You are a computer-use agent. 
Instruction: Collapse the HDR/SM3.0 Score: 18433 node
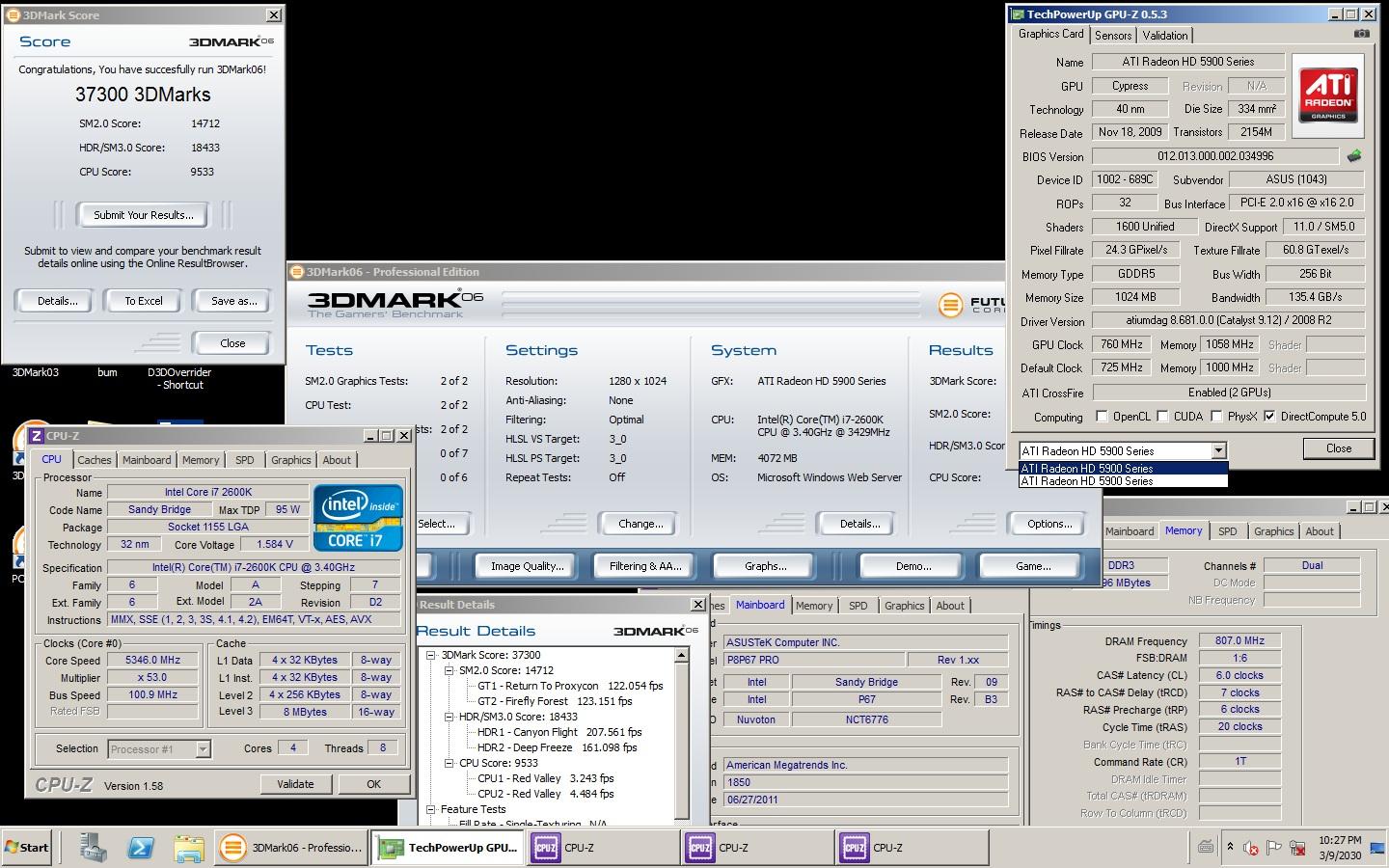449,717
